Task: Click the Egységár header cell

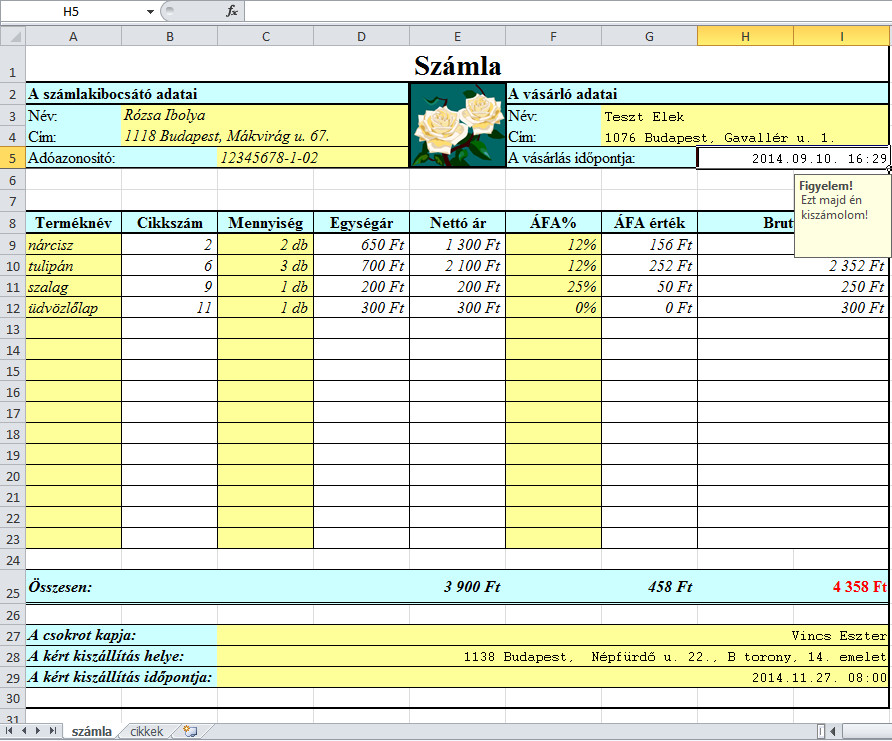Action: (361, 222)
